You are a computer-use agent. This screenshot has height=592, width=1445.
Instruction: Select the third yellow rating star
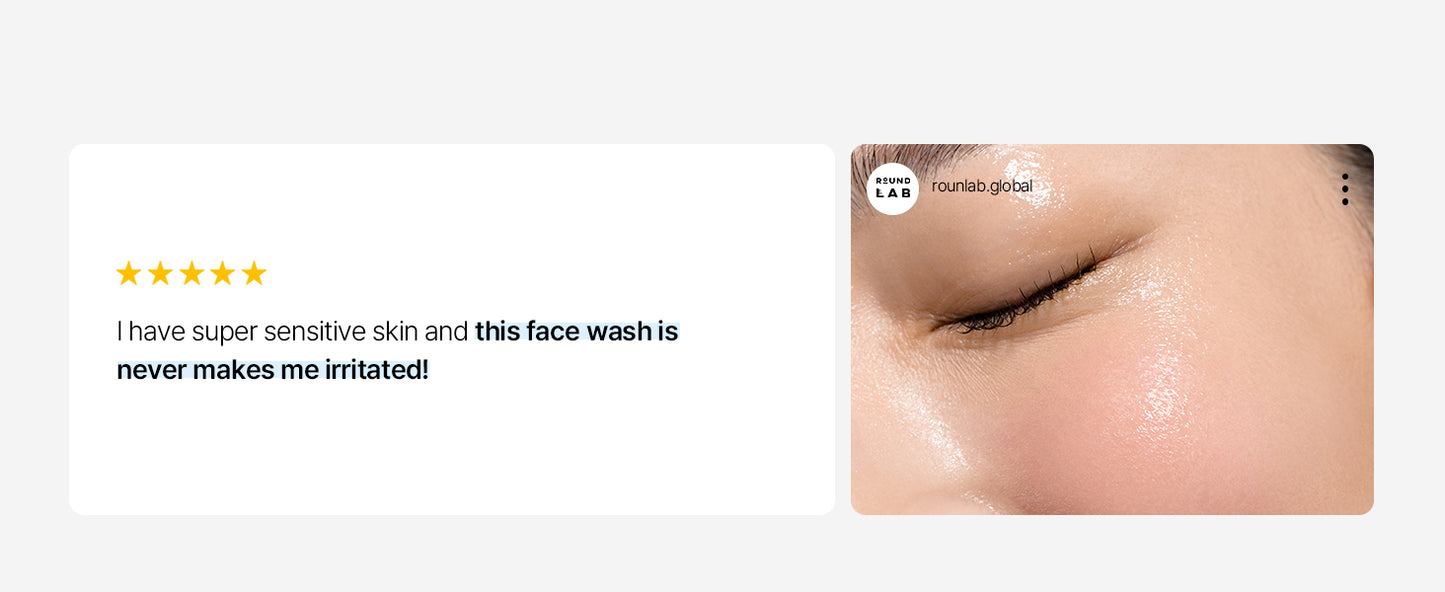191,273
